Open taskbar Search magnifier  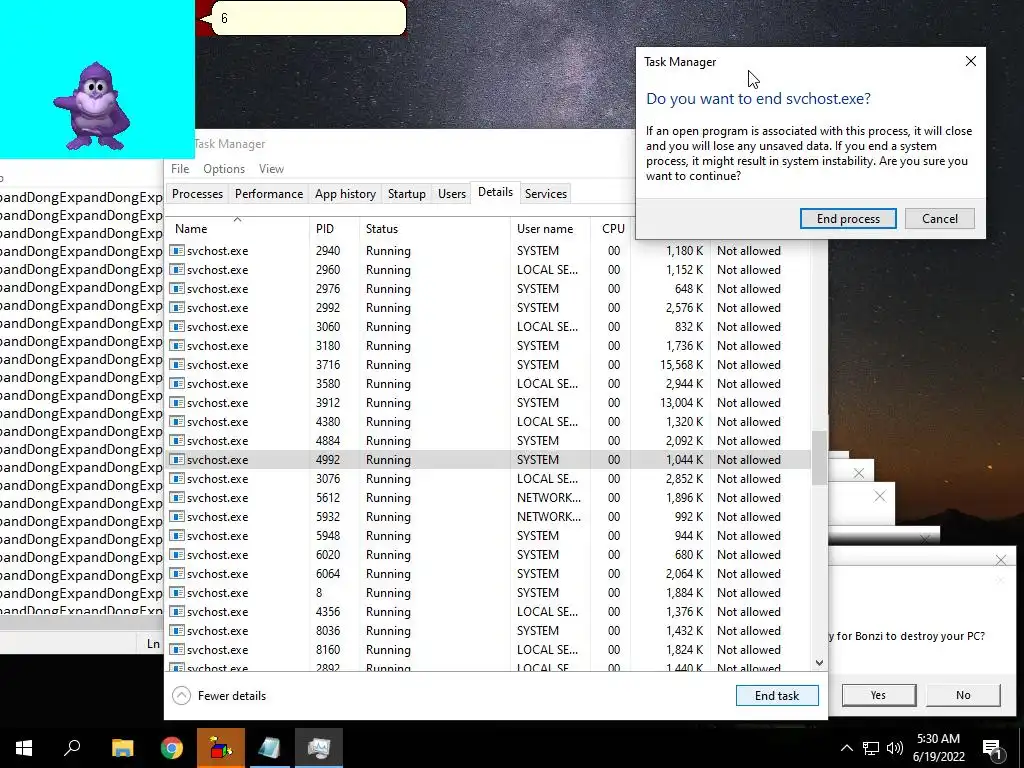[72, 748]
